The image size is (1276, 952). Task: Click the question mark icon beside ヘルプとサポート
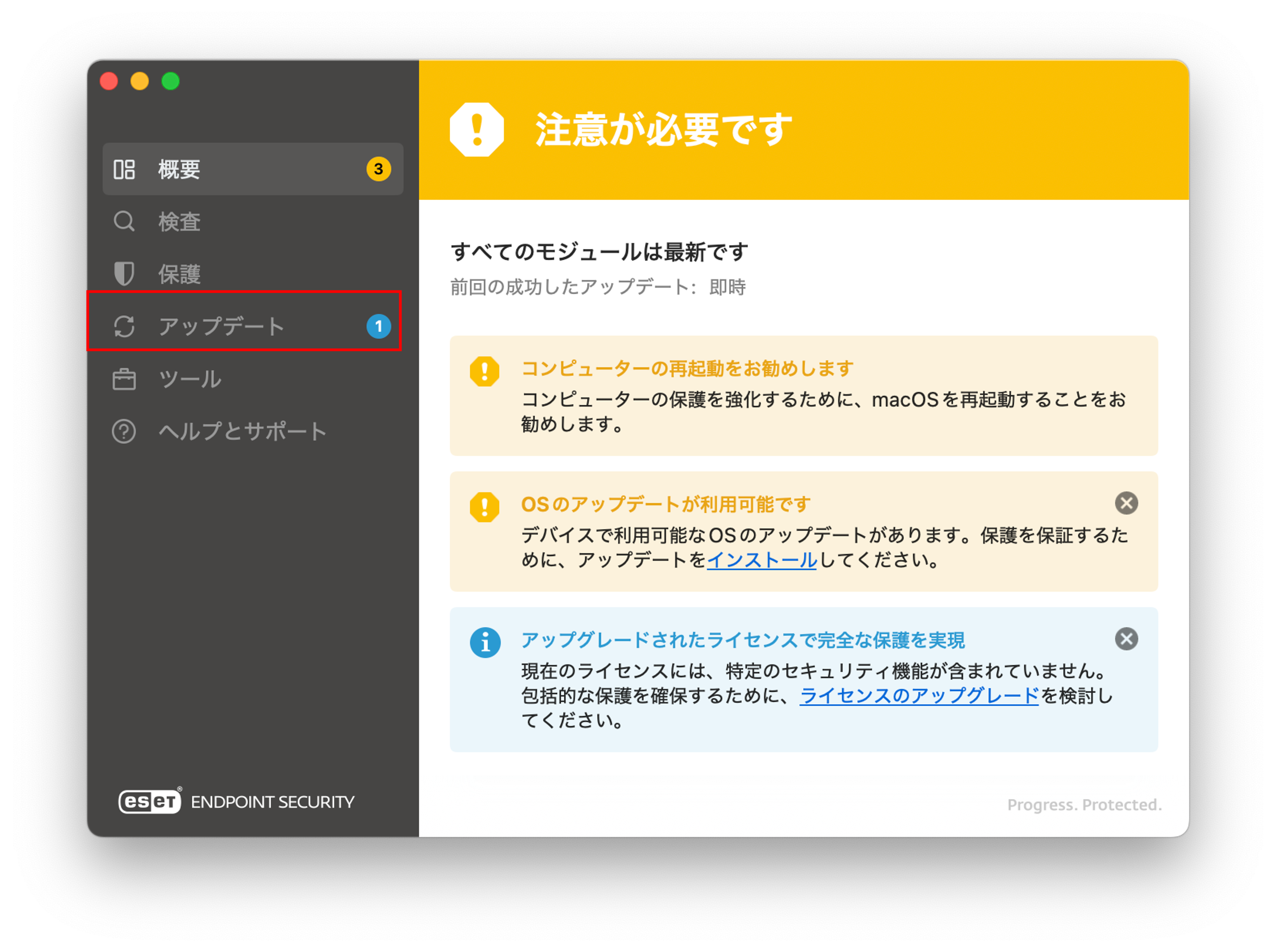point(124,431)
